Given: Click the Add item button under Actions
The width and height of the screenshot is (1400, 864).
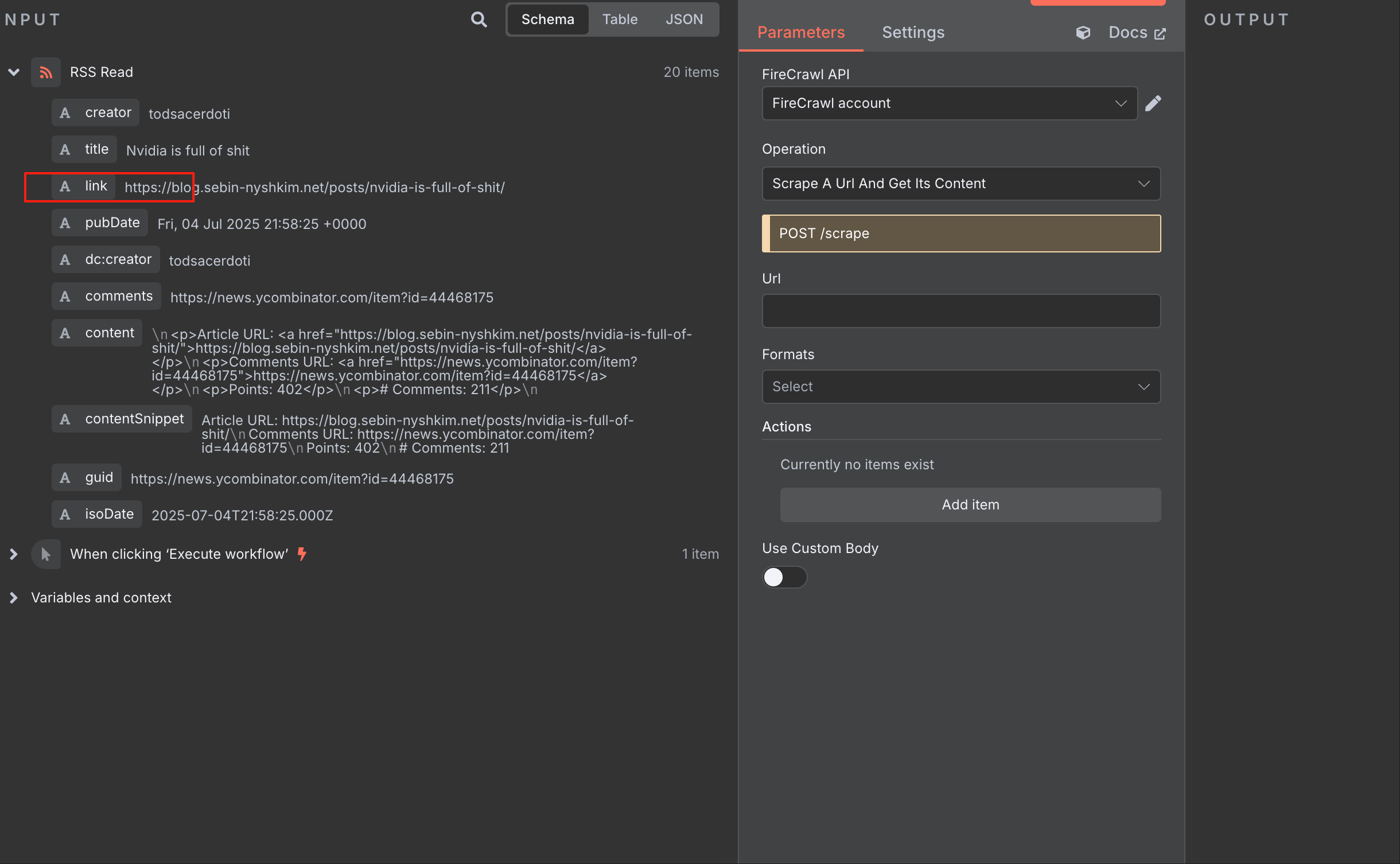Looking at the screenshot, I should click(x=970, y=505).
